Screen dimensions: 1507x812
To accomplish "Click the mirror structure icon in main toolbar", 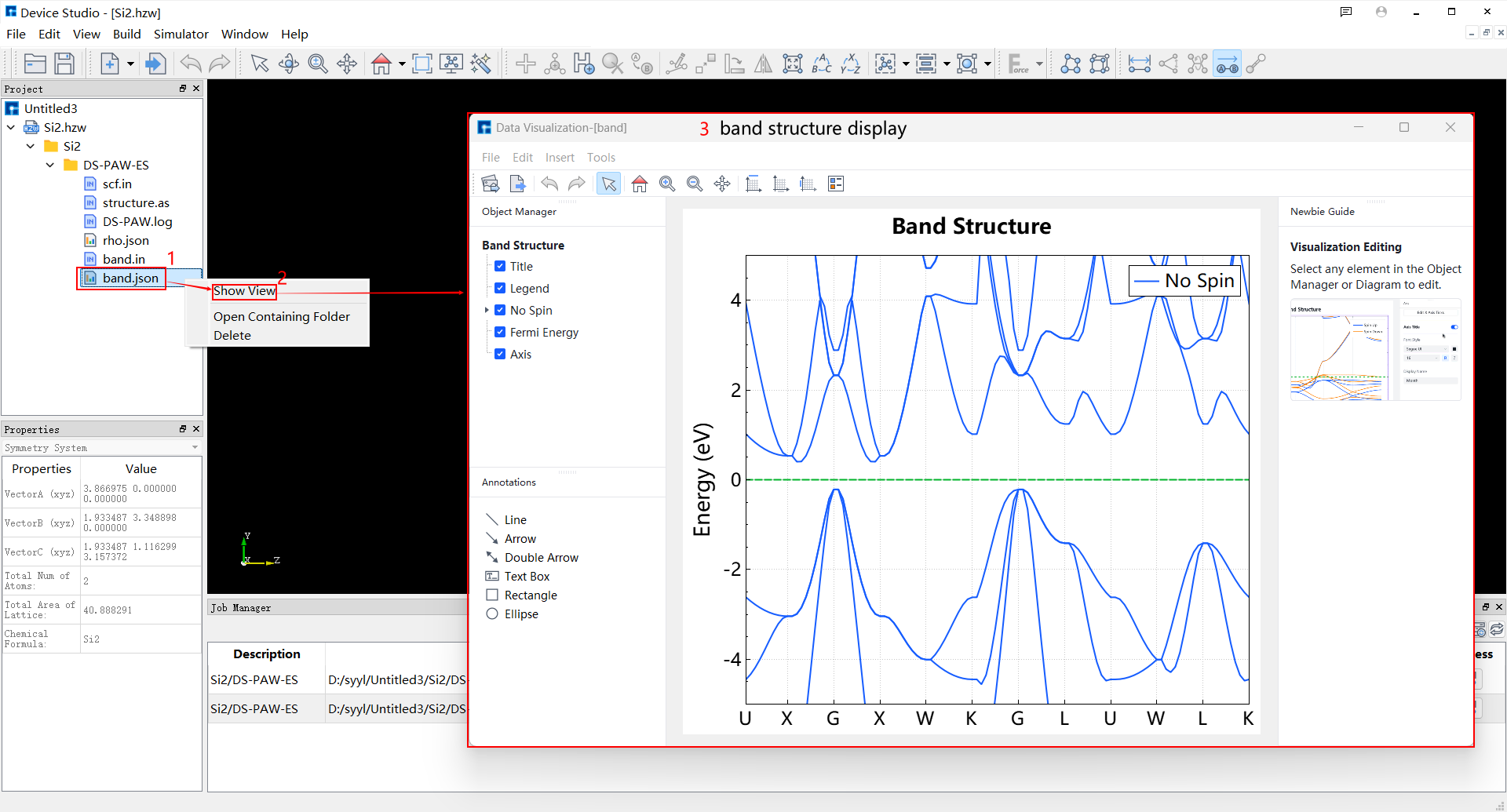I will pyautogui.click(x=763, y=64).
